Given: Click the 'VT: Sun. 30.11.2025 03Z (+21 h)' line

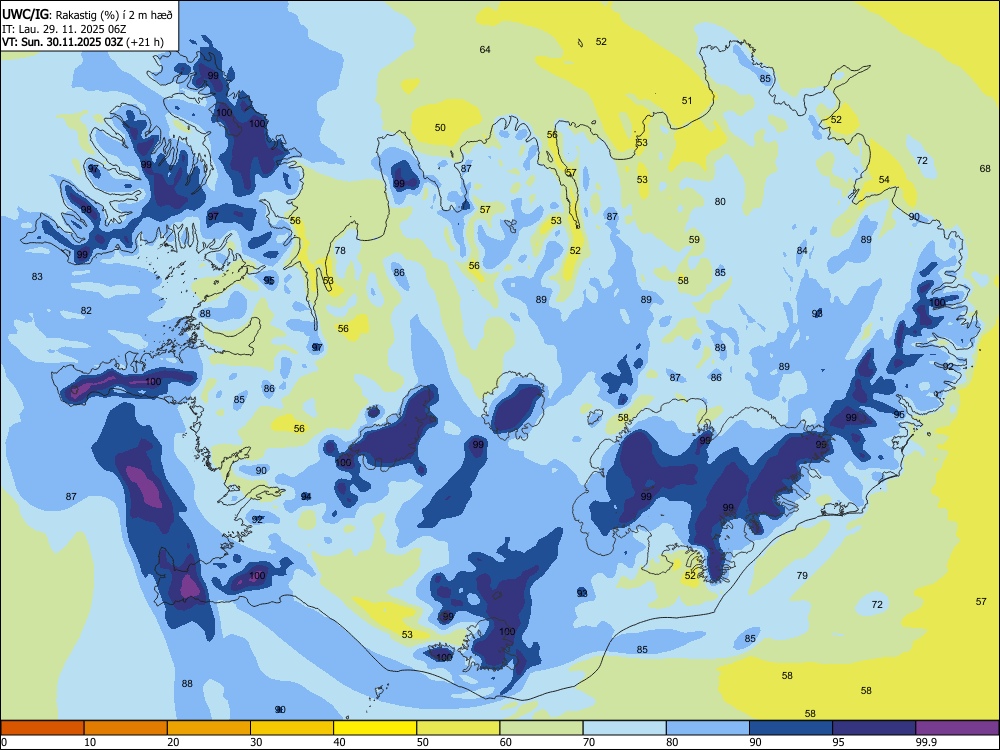Looking at the screenshot, I should click(83, 42).
